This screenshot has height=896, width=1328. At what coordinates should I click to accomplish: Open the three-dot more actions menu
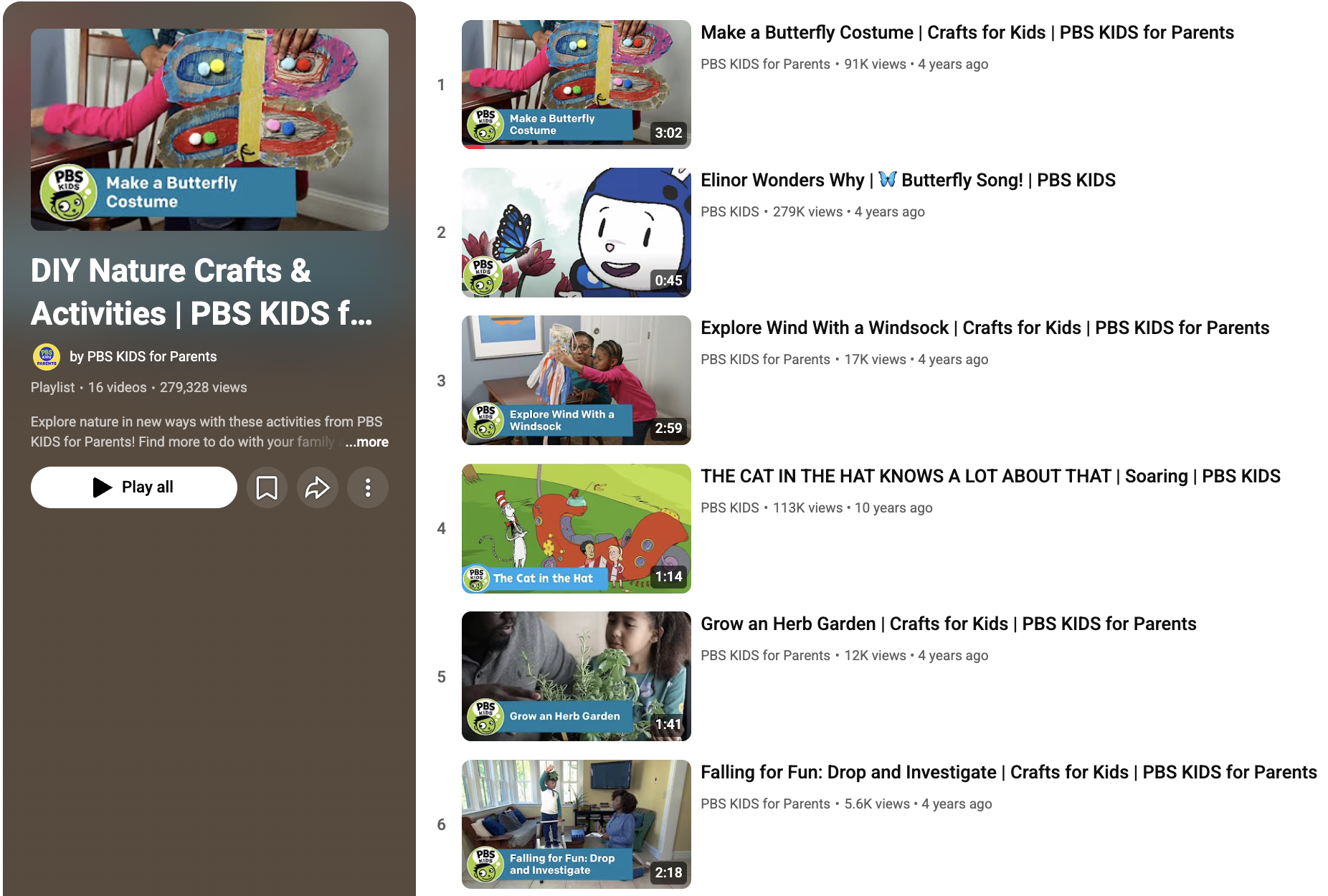tap(368, 487)
